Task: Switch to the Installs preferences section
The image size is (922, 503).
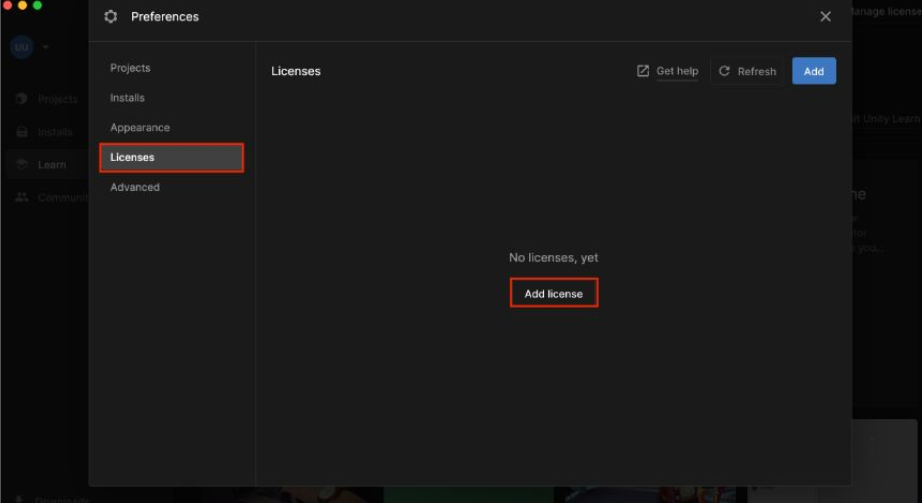Action: [127, 98]
